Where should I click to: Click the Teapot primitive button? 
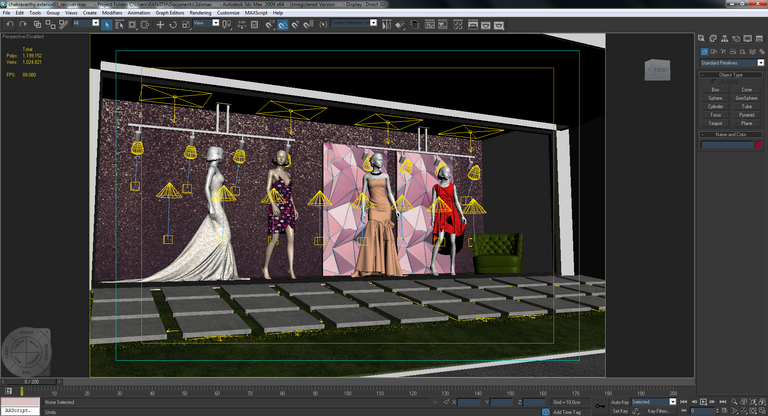coord(715,123)
